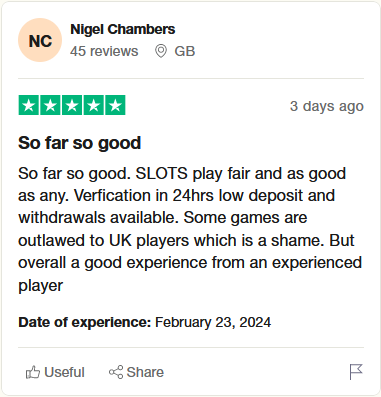Click the Date of experience label
This screenshot has height=397, width=381.
[x=85, y=322]
